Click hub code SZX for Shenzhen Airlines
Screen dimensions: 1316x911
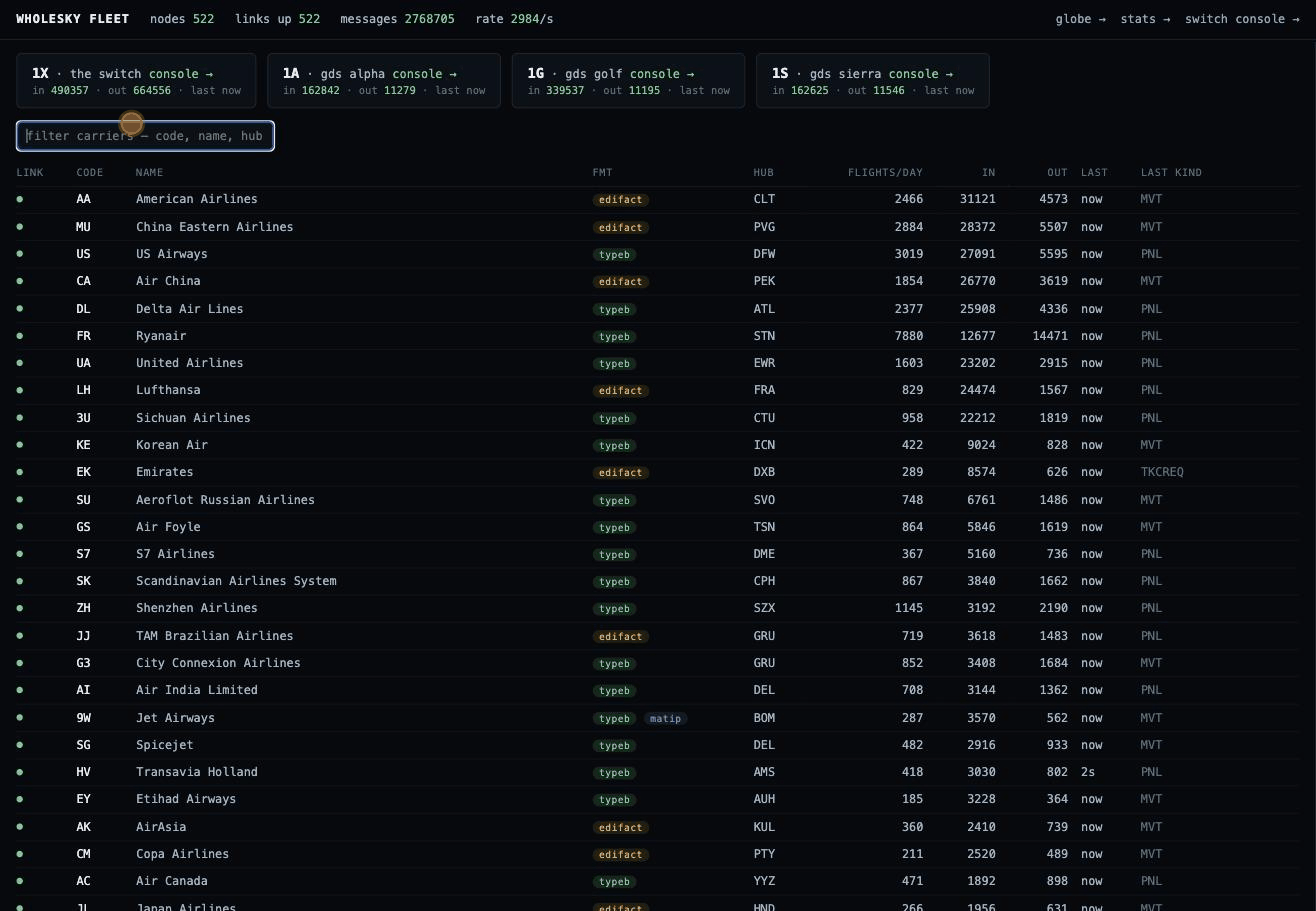(764, 608)
